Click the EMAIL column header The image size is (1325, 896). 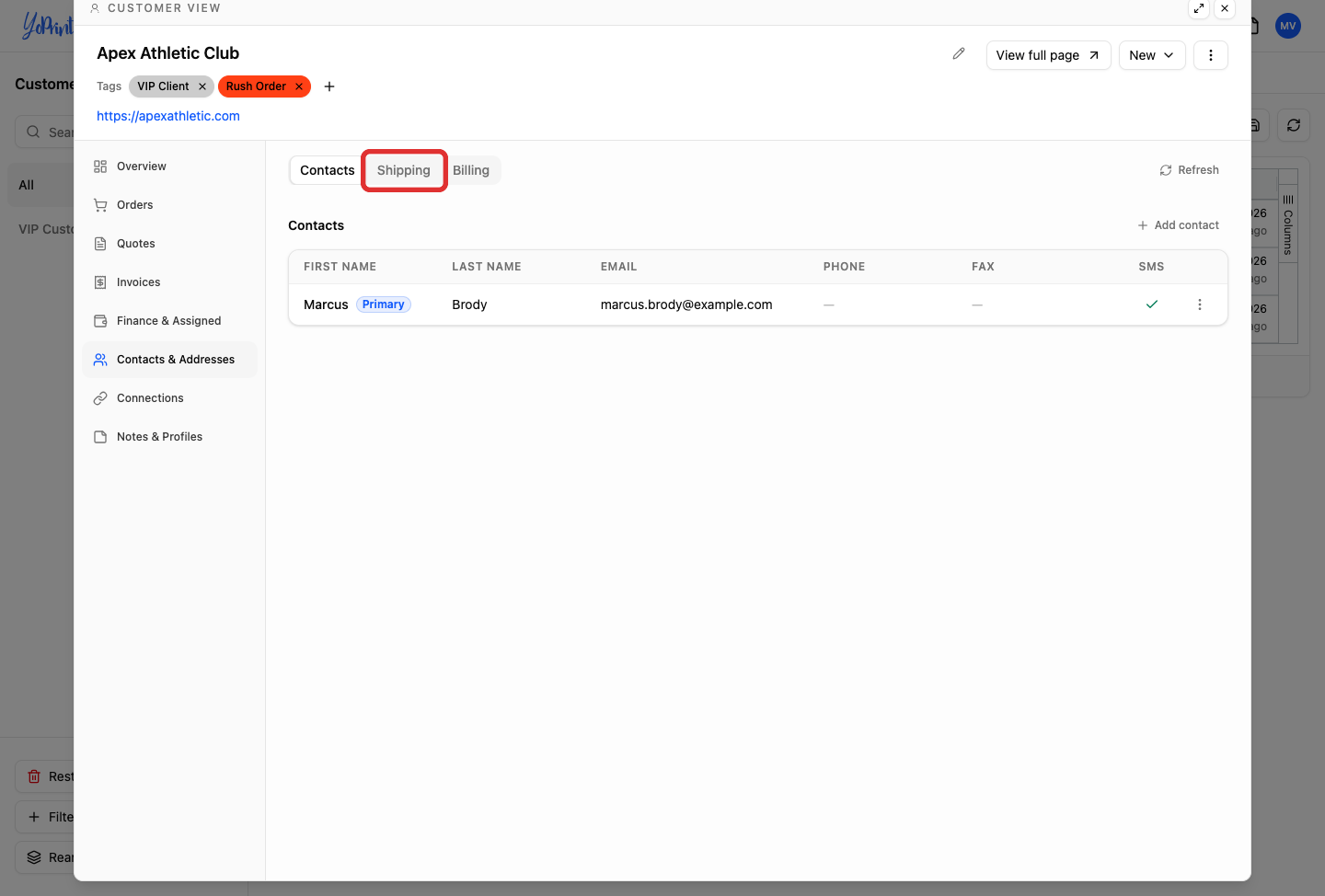pos(619,267)
